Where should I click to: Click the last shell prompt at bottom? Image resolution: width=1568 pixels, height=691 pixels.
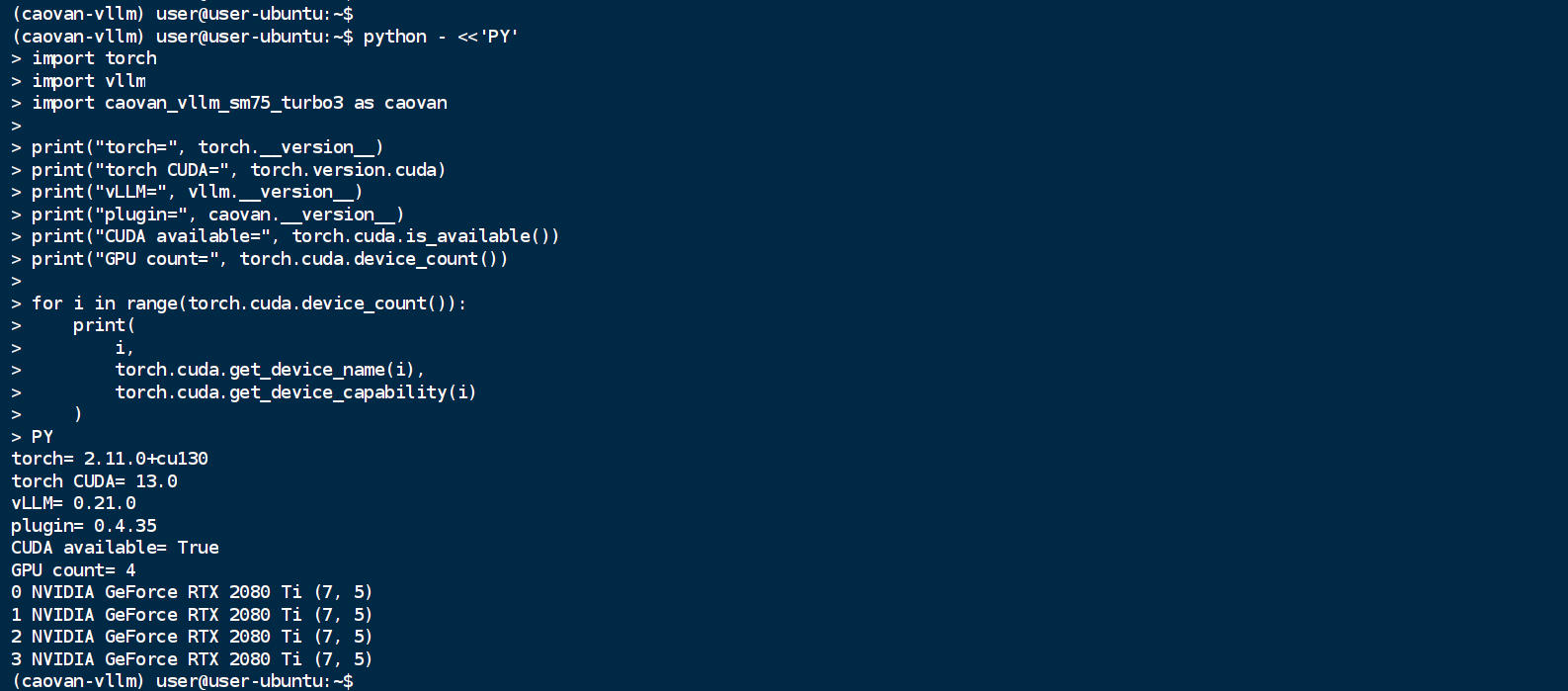click(x=182, y=681)
